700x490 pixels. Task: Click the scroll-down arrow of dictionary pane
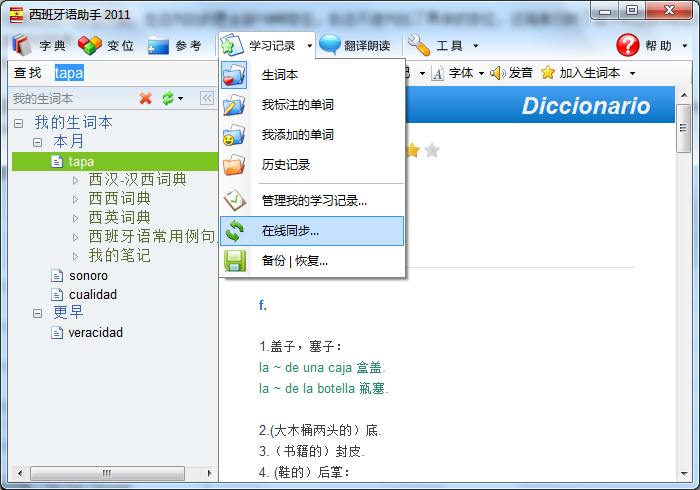click(x=684, y=473)
